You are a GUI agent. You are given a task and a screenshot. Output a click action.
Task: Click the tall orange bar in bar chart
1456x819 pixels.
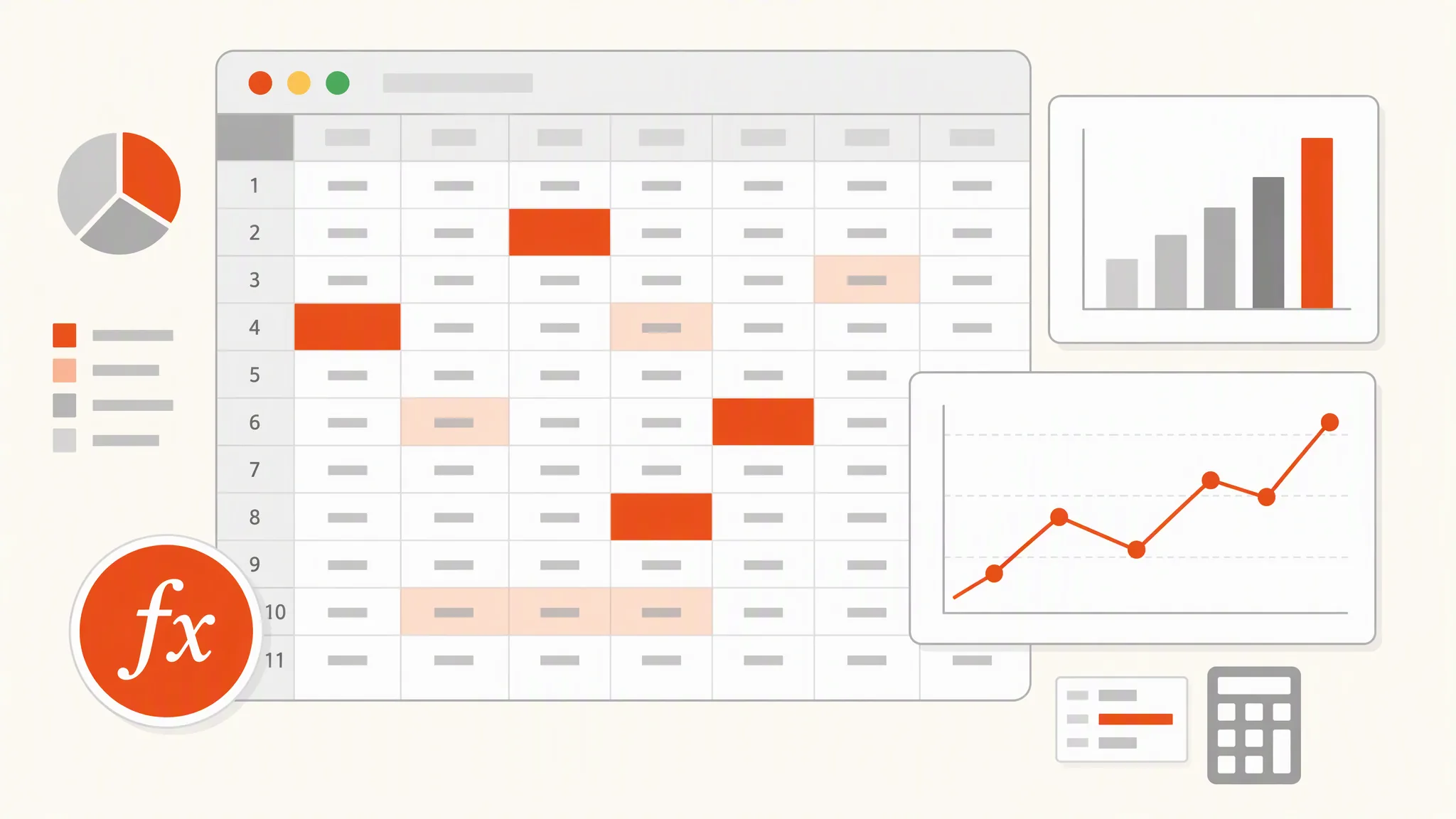point(1317,223)
